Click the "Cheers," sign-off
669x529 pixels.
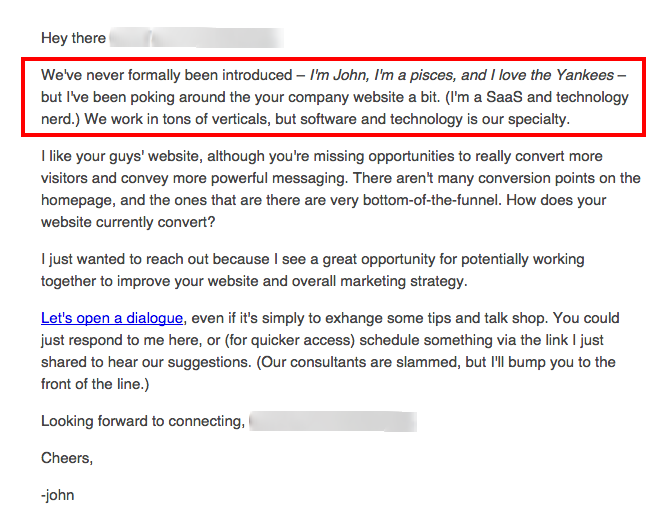(67, 458)
